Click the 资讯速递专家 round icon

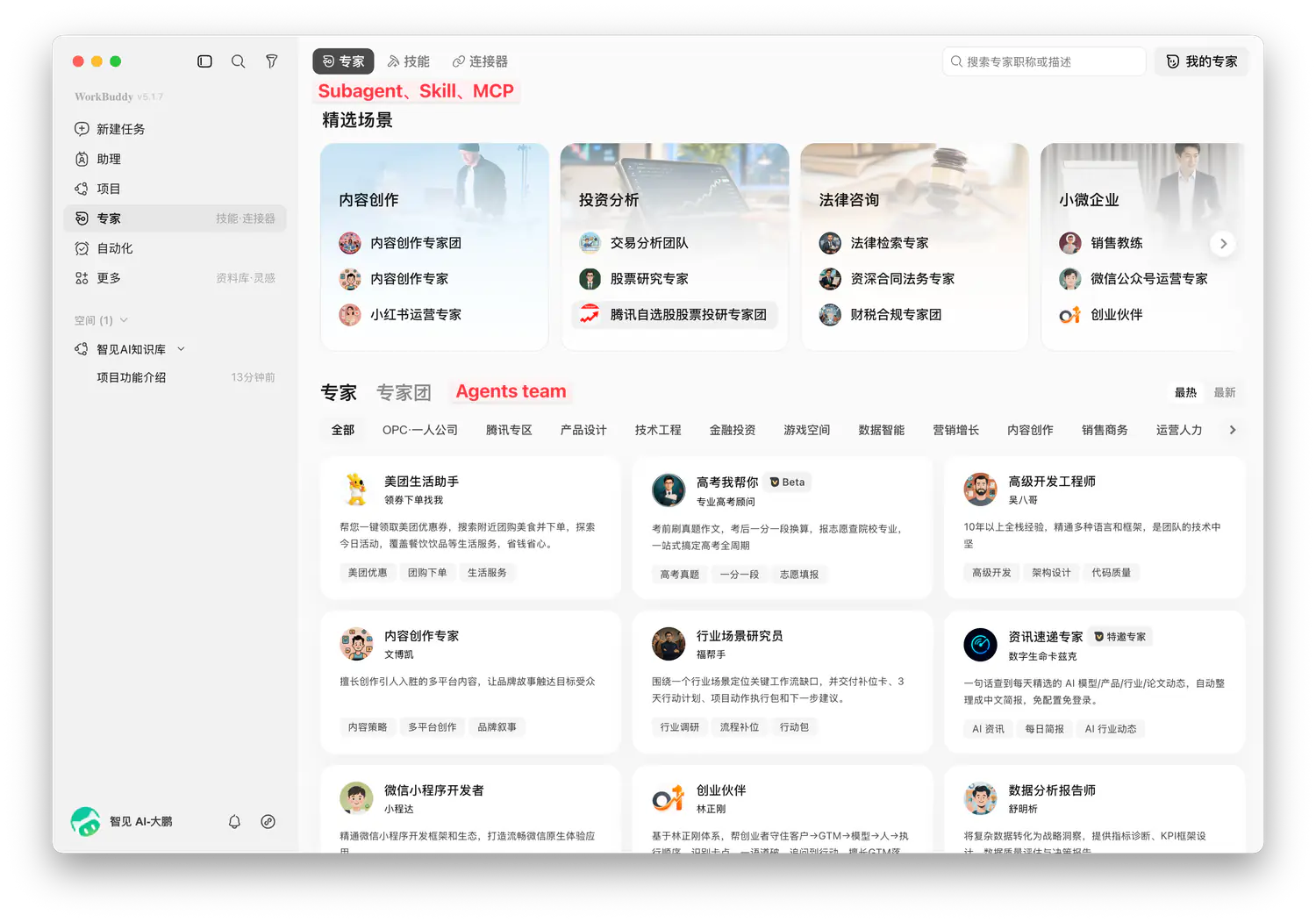coord(981,644)
